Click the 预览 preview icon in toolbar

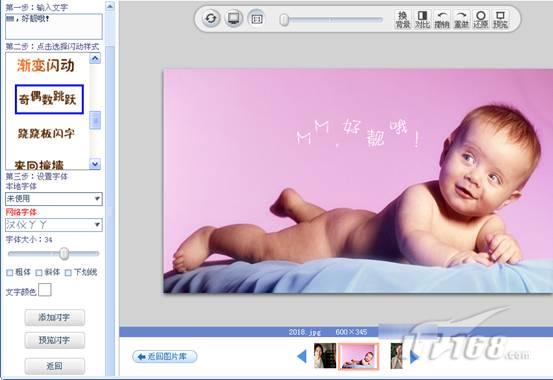coord(500,19)
